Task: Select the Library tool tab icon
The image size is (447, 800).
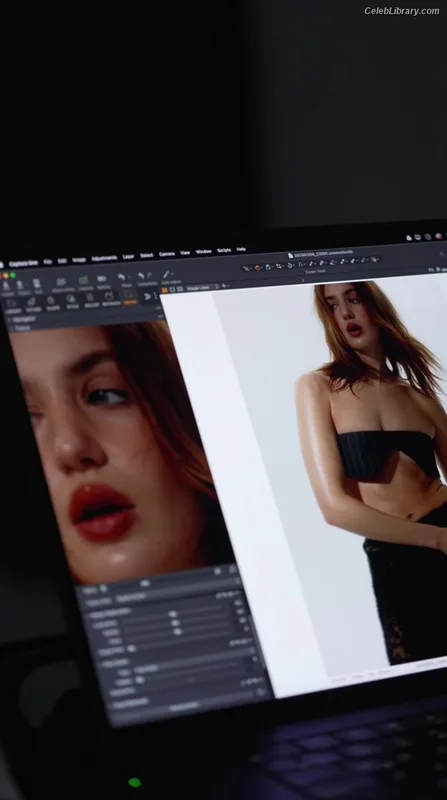Action: coord(11,304)
